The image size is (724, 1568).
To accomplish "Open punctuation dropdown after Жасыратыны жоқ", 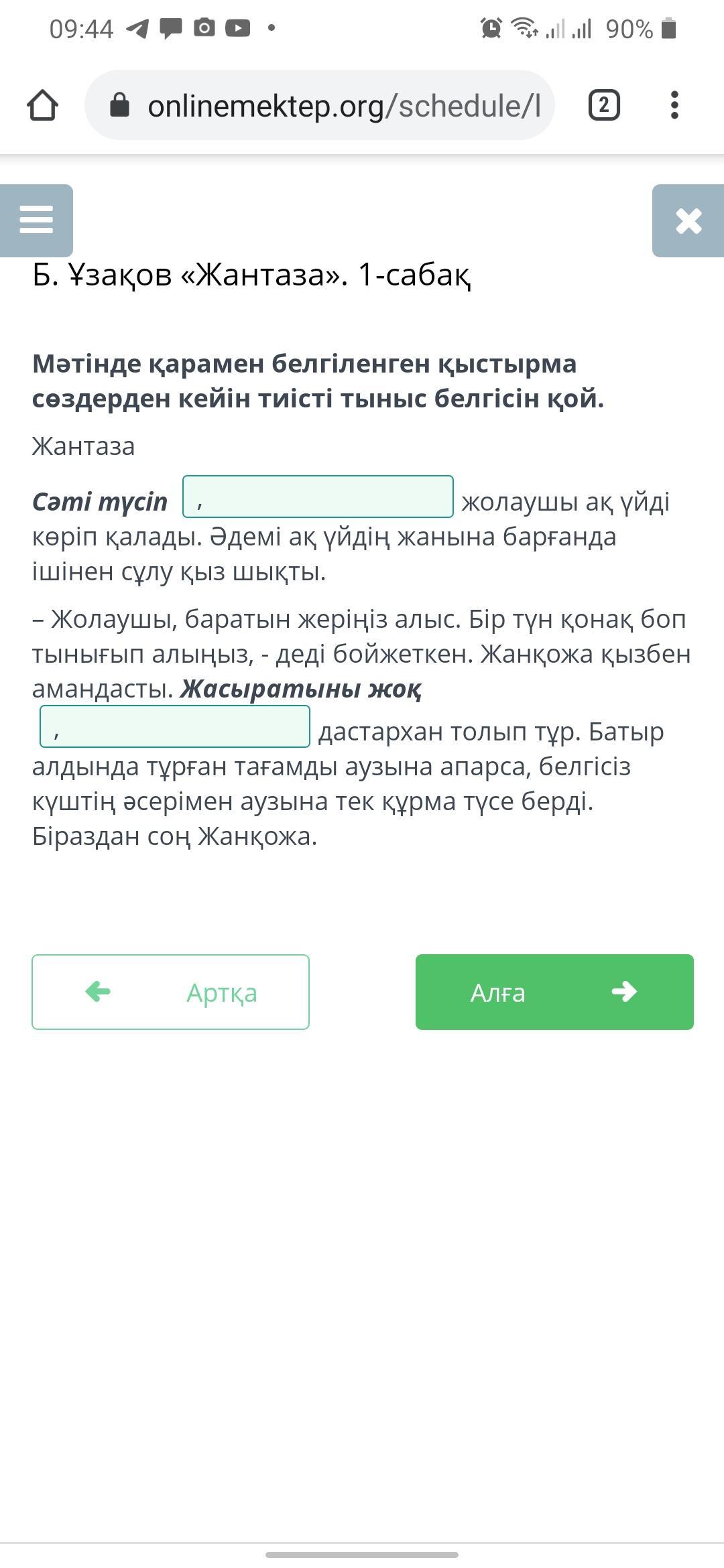I will 175,726.
